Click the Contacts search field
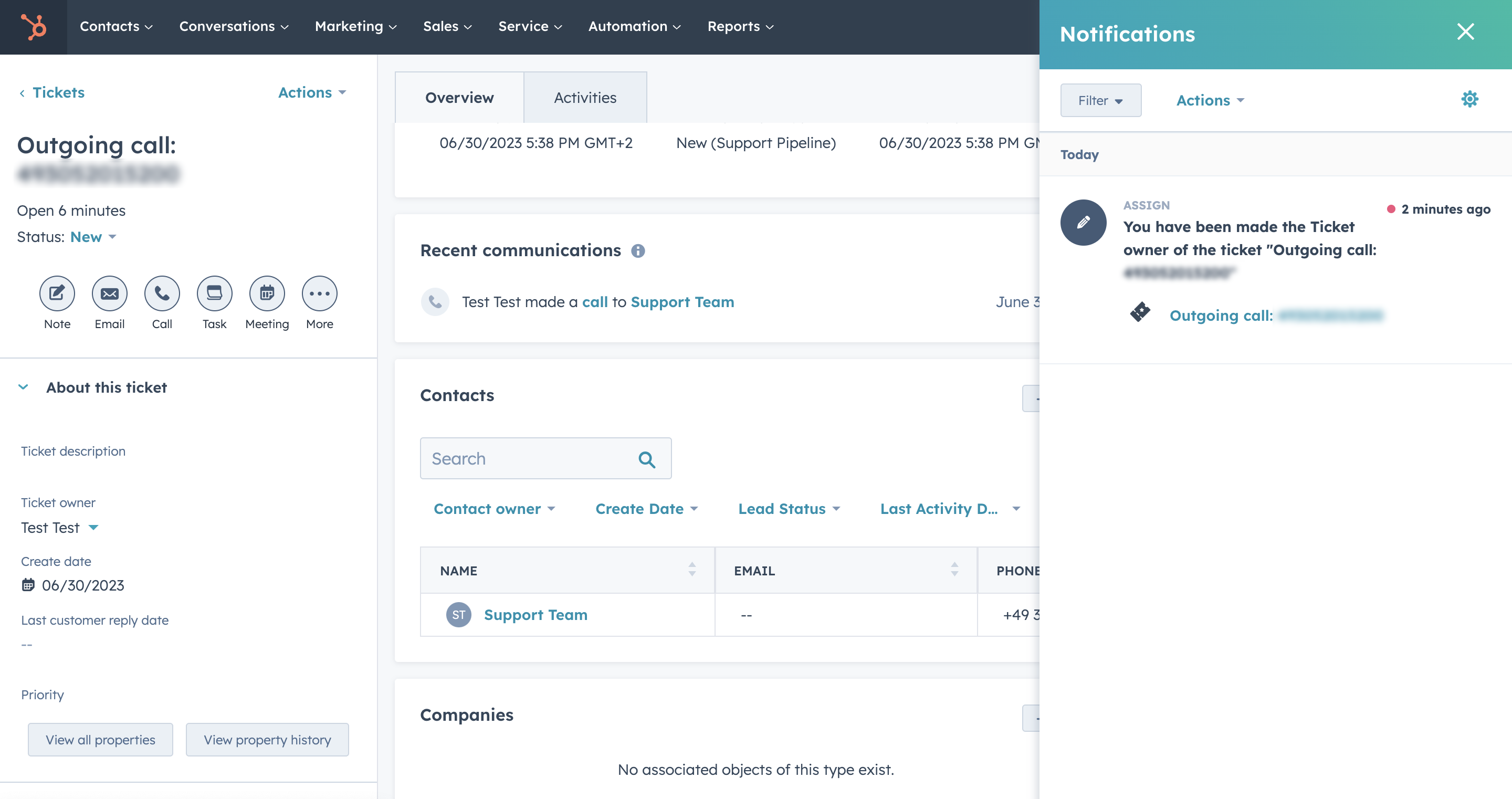This screenshot has width=1512, height=799. pyautogui.click(x=545, y=458)
